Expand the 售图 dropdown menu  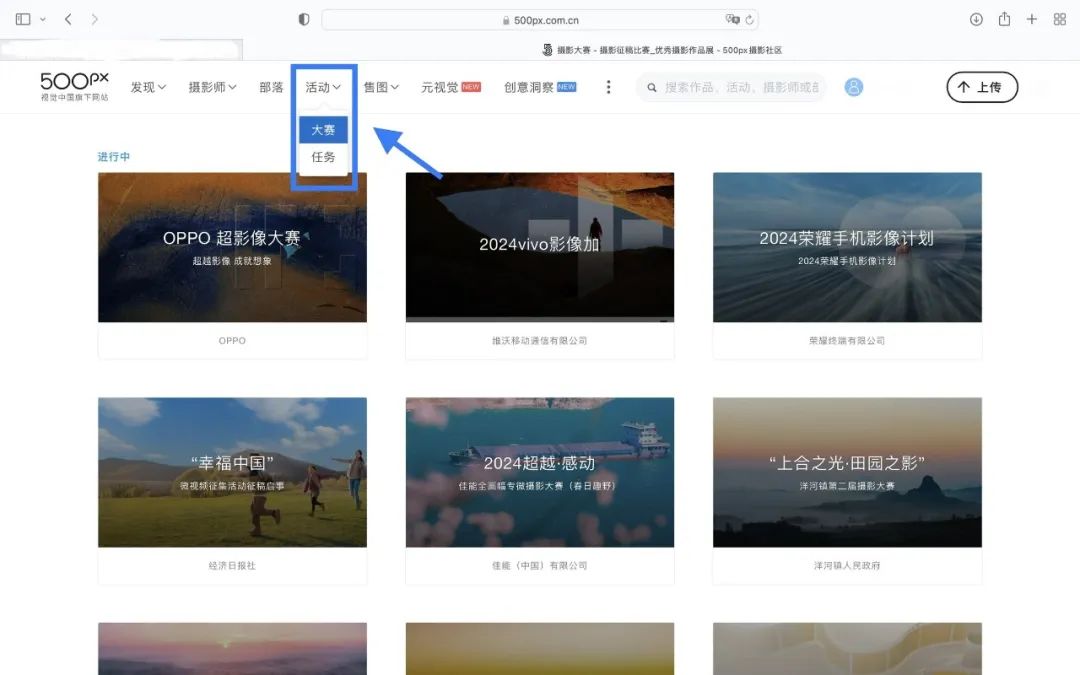coord(381,87)
